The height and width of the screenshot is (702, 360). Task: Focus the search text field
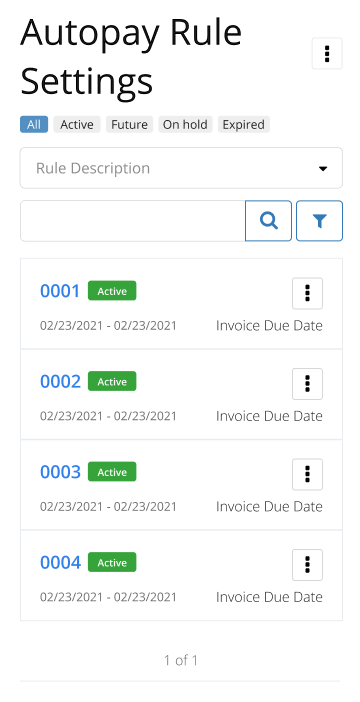point(133,221)
